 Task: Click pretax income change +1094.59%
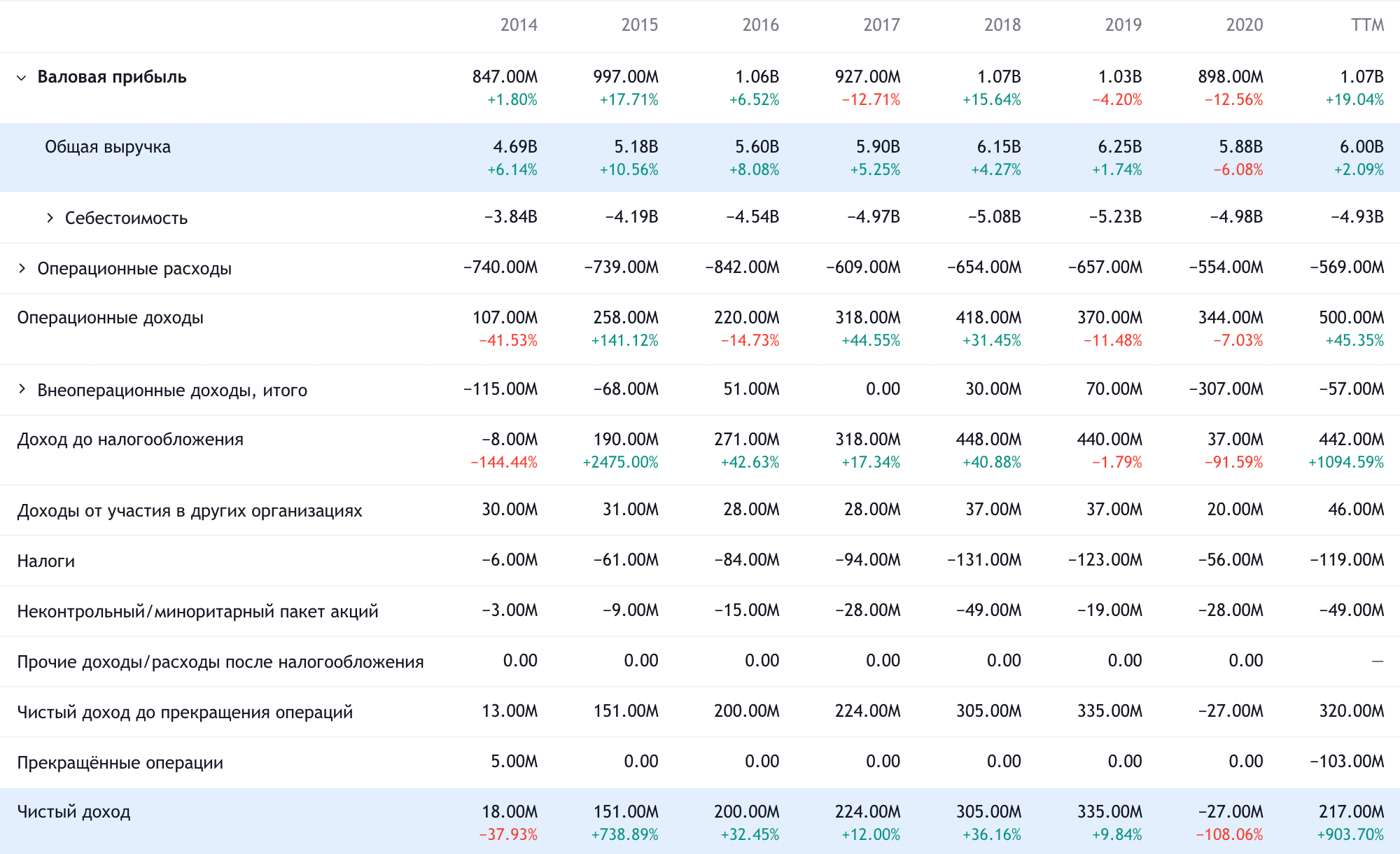tap(1346, 463)
